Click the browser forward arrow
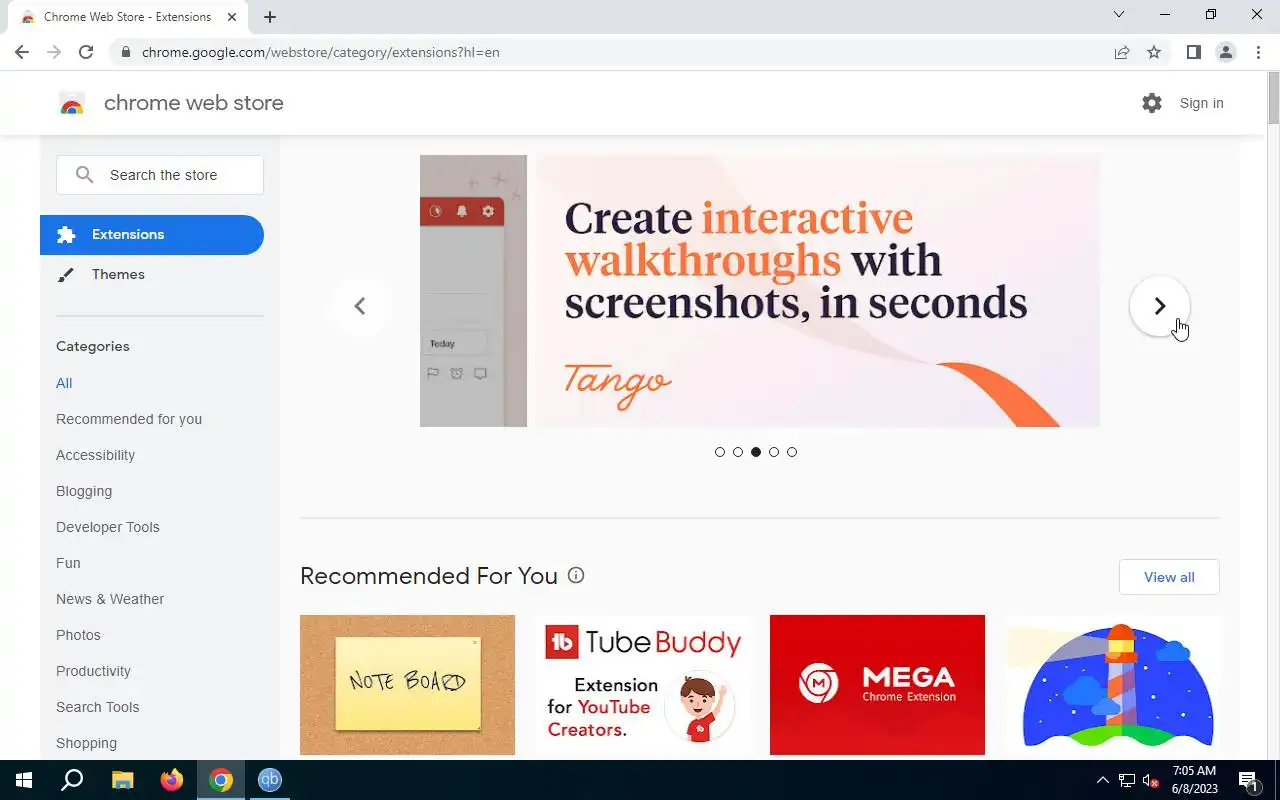 coord(54,52)
